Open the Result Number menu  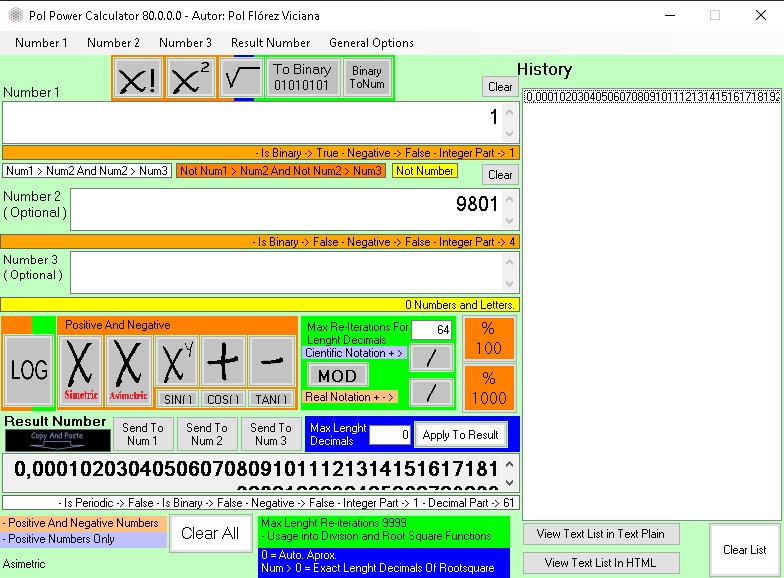(270, 43)
